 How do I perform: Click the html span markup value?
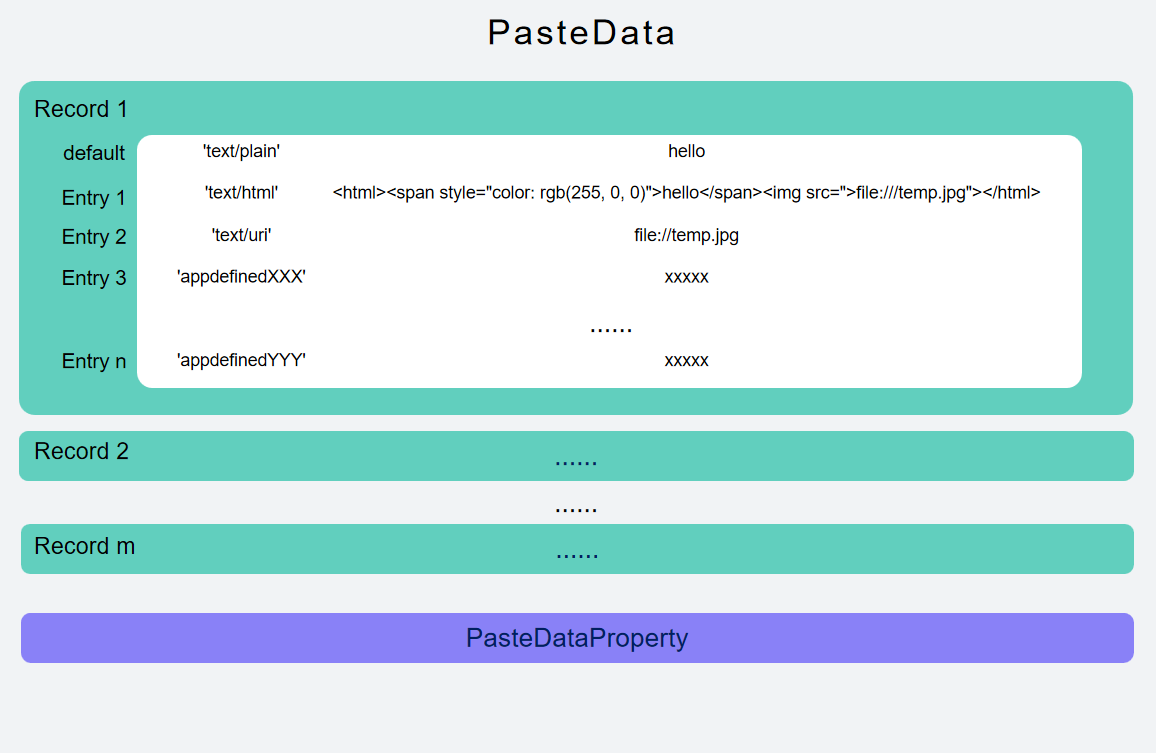pyautogui.click(x=686, y=193)
